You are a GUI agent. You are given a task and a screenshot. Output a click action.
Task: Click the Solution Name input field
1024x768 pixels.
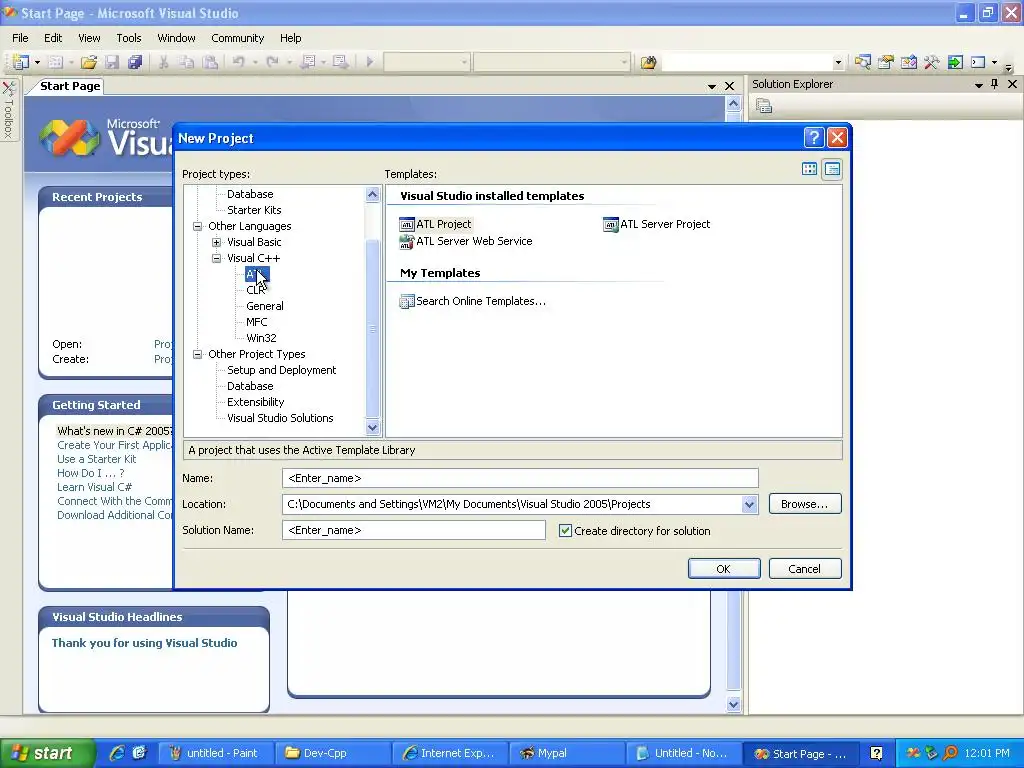[x=413, y=530]
